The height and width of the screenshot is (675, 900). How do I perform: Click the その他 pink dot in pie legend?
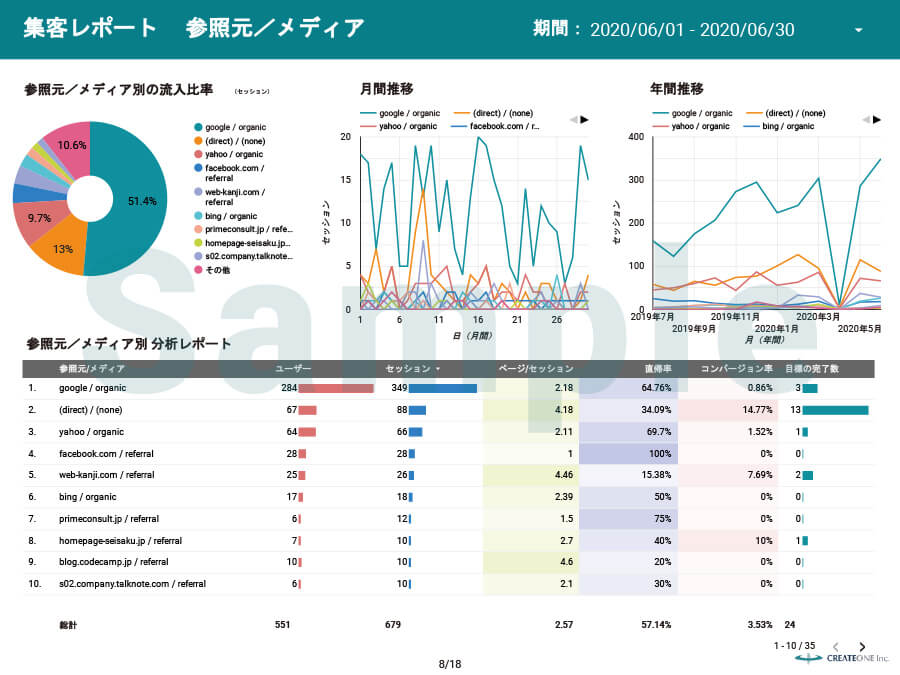[198, 269]
